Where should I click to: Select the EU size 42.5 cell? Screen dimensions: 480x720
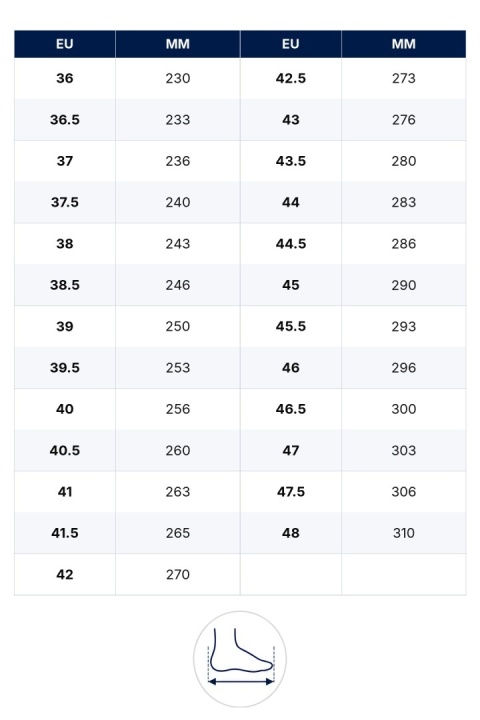pos(291,79)
